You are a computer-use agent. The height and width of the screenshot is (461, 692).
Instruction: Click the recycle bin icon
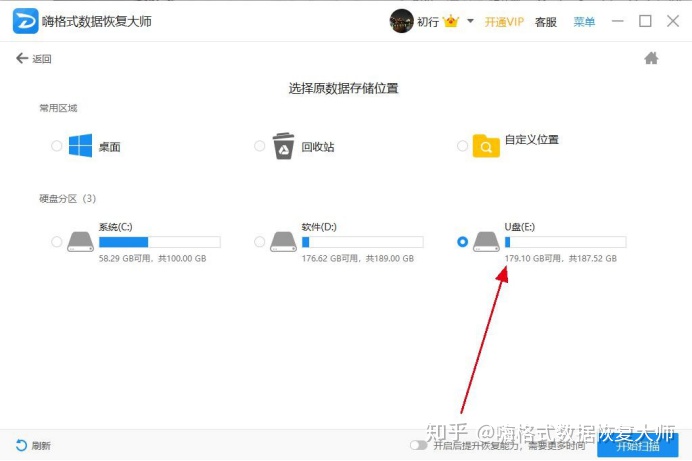pos(283,146)
